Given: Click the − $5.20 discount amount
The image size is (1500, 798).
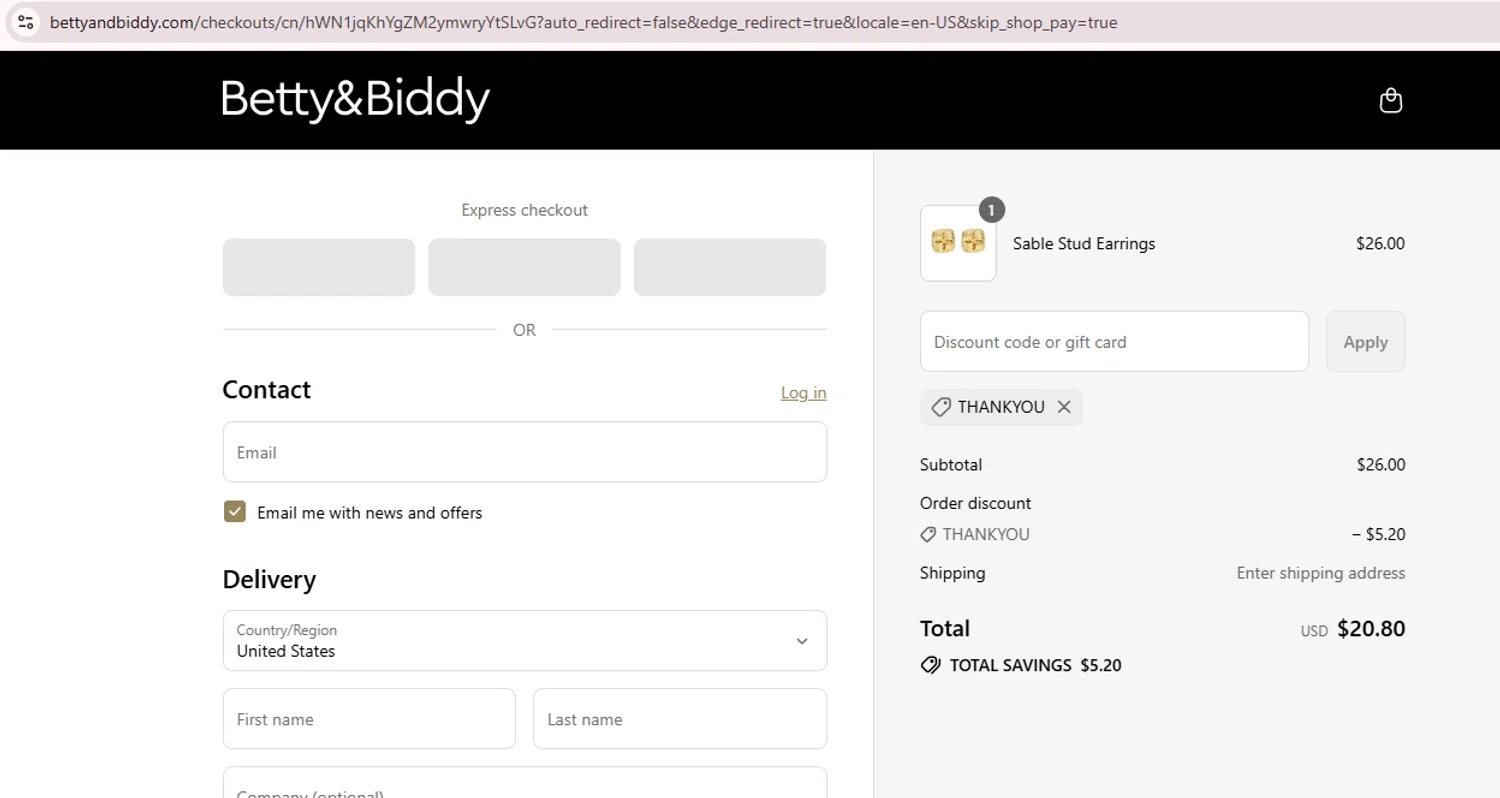Looking at the screenshot, I should pos(1378,535).
